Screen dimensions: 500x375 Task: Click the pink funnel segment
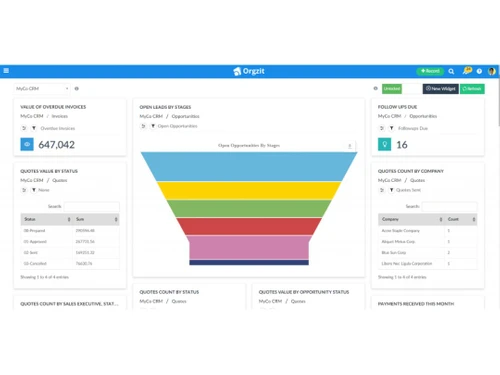click(x=249, y=247)
